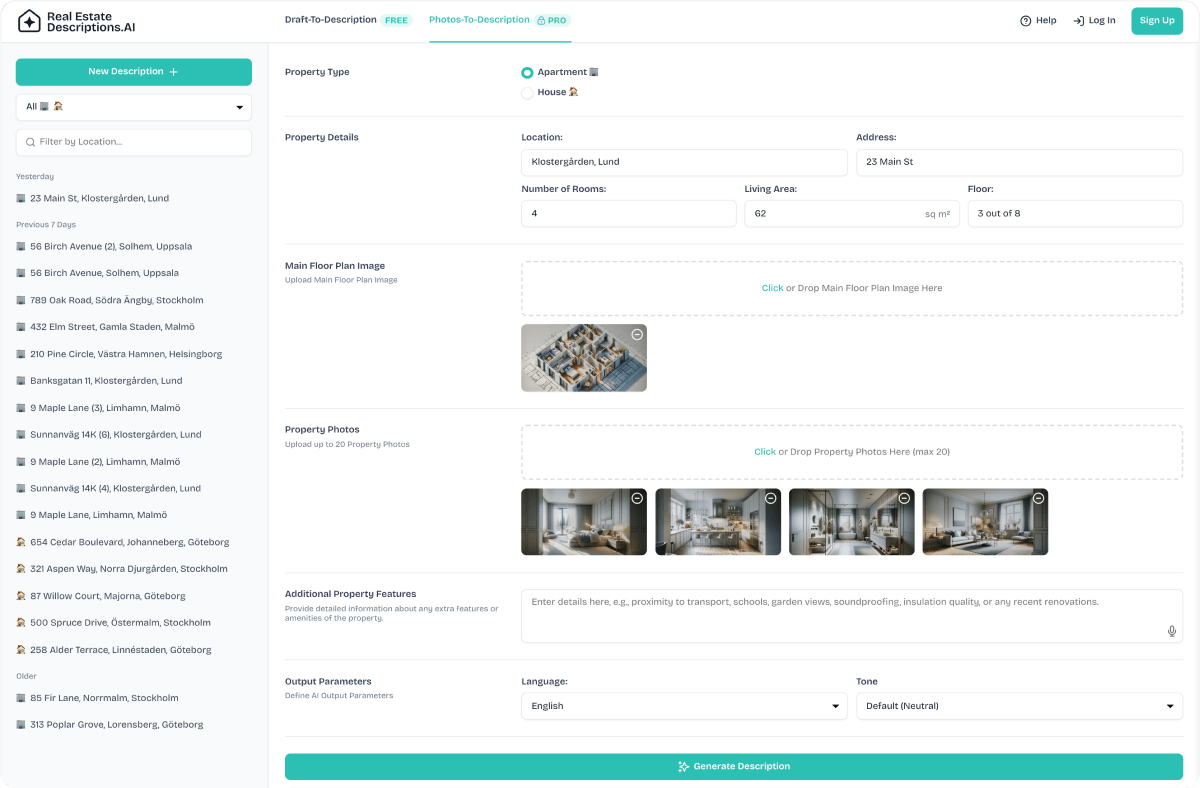Open the All properties filter dropdown
This screenshot has height=788, width=1200.
pyautogui.click(x=133, y=106)
